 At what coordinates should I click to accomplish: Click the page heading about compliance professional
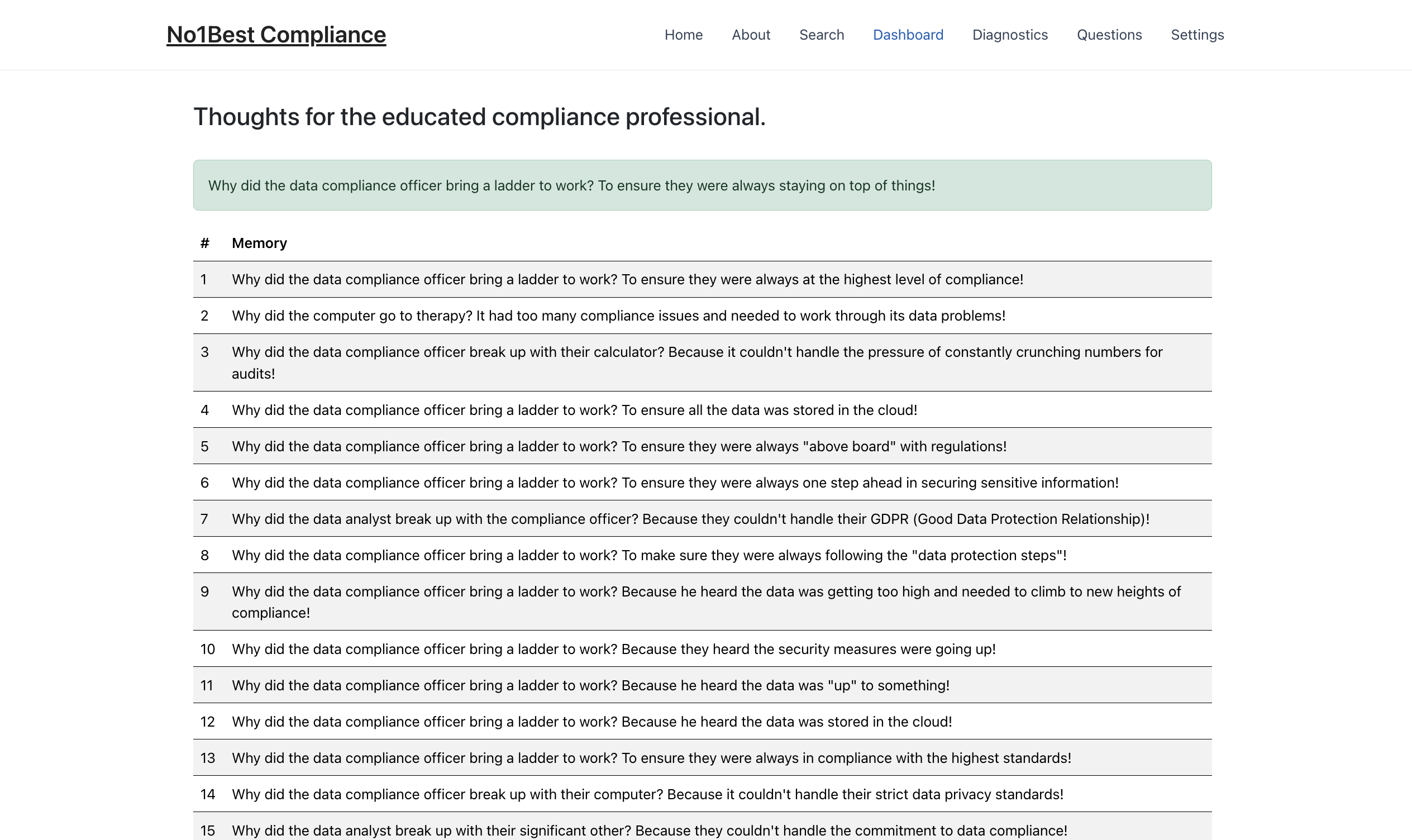(x=479, y=117)
